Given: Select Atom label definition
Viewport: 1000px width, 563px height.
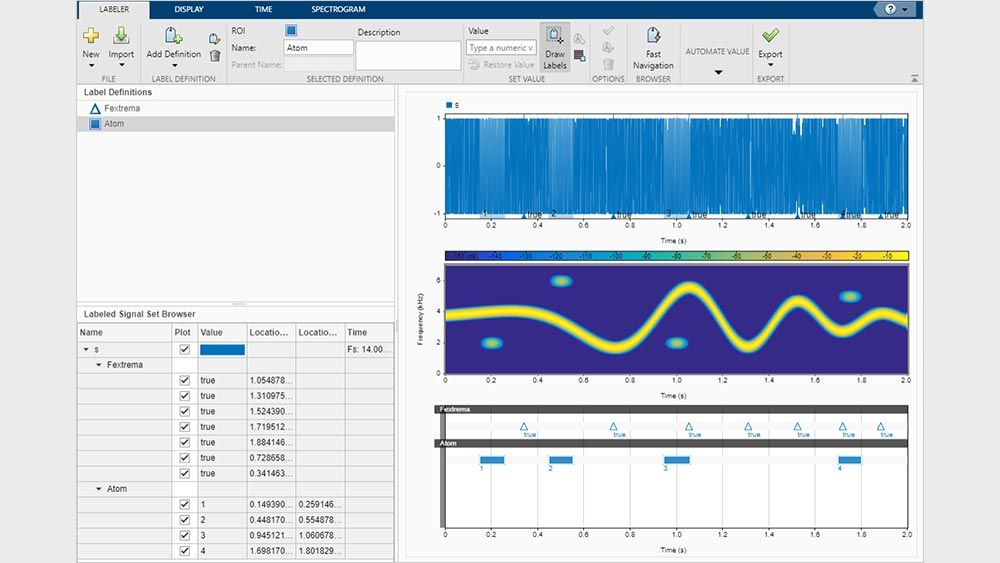Looking at the screenshot, I should [113, 124].
